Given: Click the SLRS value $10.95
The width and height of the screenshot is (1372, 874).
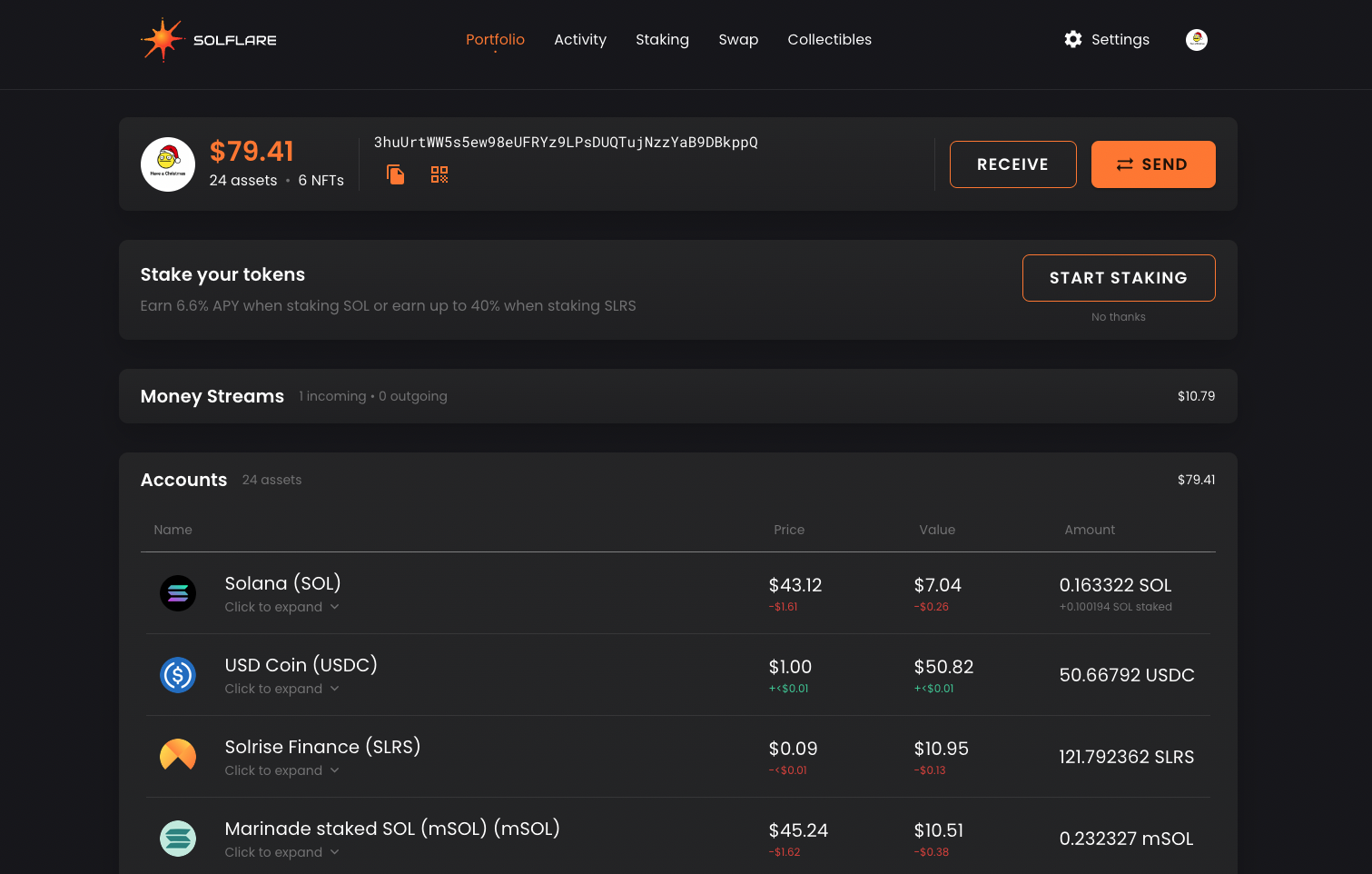Looking at the screenshot, I should [x=942, y=749].
